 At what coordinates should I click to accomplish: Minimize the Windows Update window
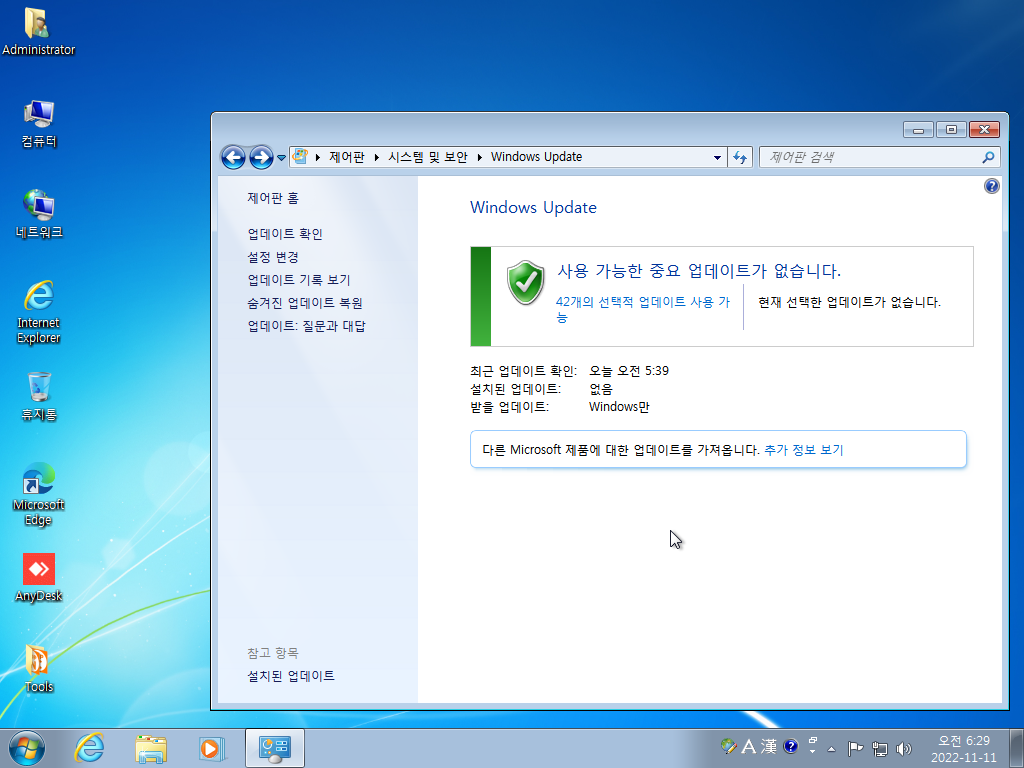pyautogui.click(x=918, y=130)
